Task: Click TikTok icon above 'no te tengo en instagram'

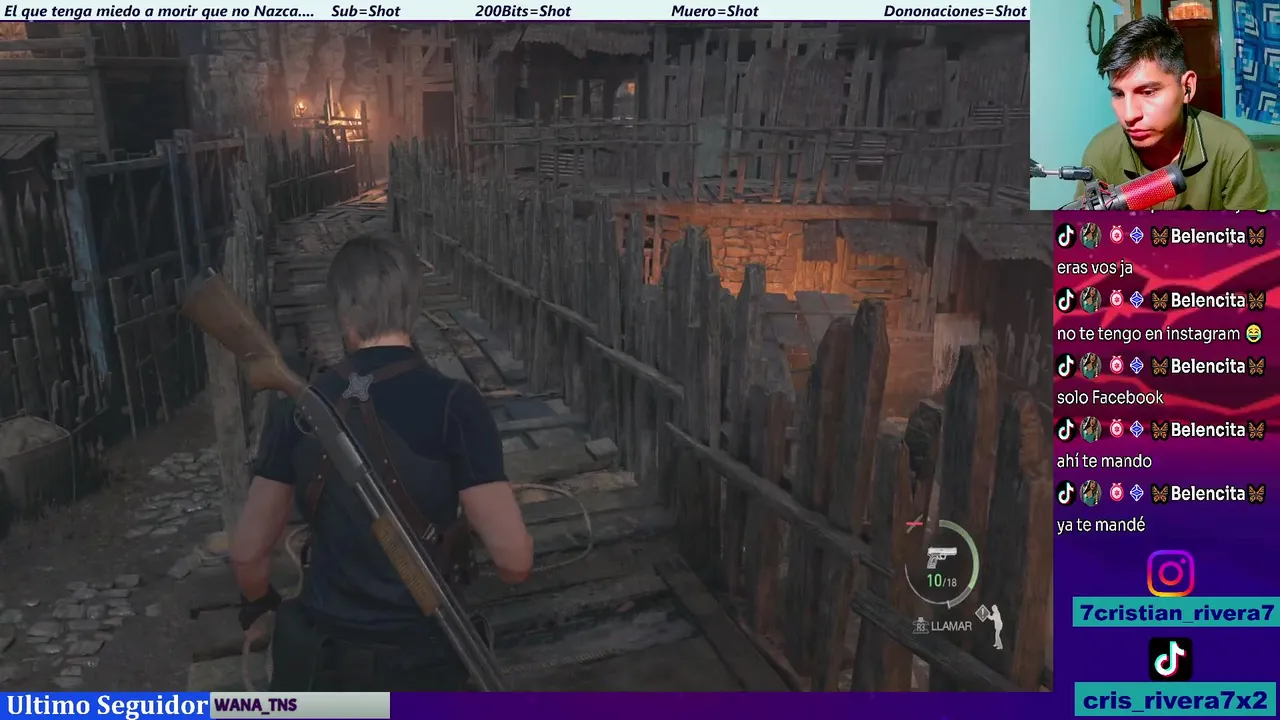Action: pos(1066,300)
